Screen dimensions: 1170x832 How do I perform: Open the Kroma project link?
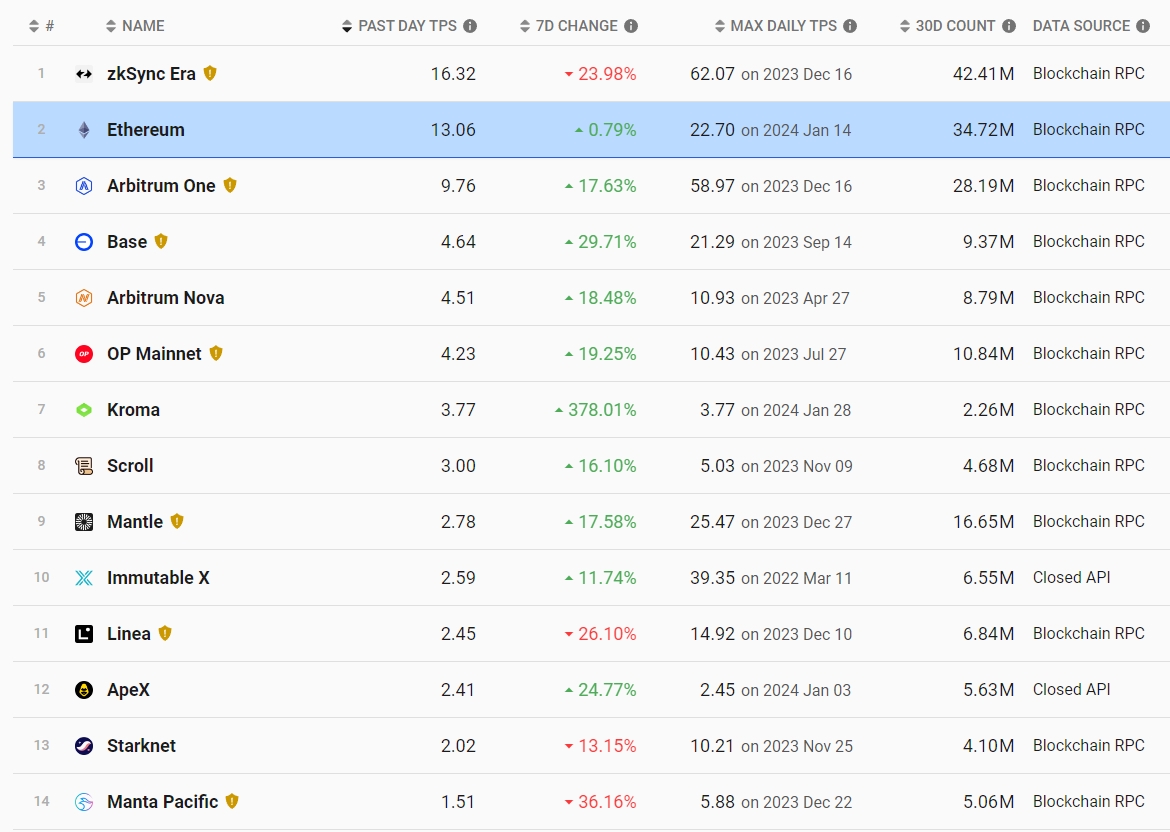(134, 410)
